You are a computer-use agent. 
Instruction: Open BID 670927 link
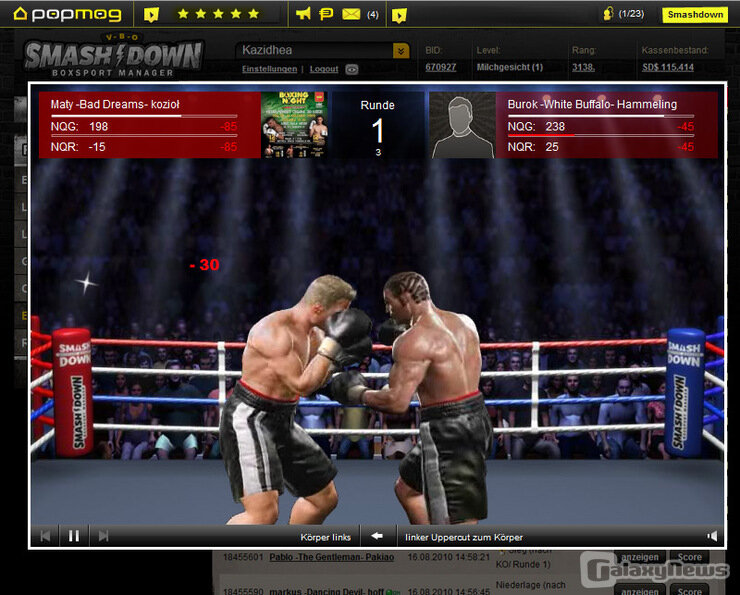click(440, 67)
